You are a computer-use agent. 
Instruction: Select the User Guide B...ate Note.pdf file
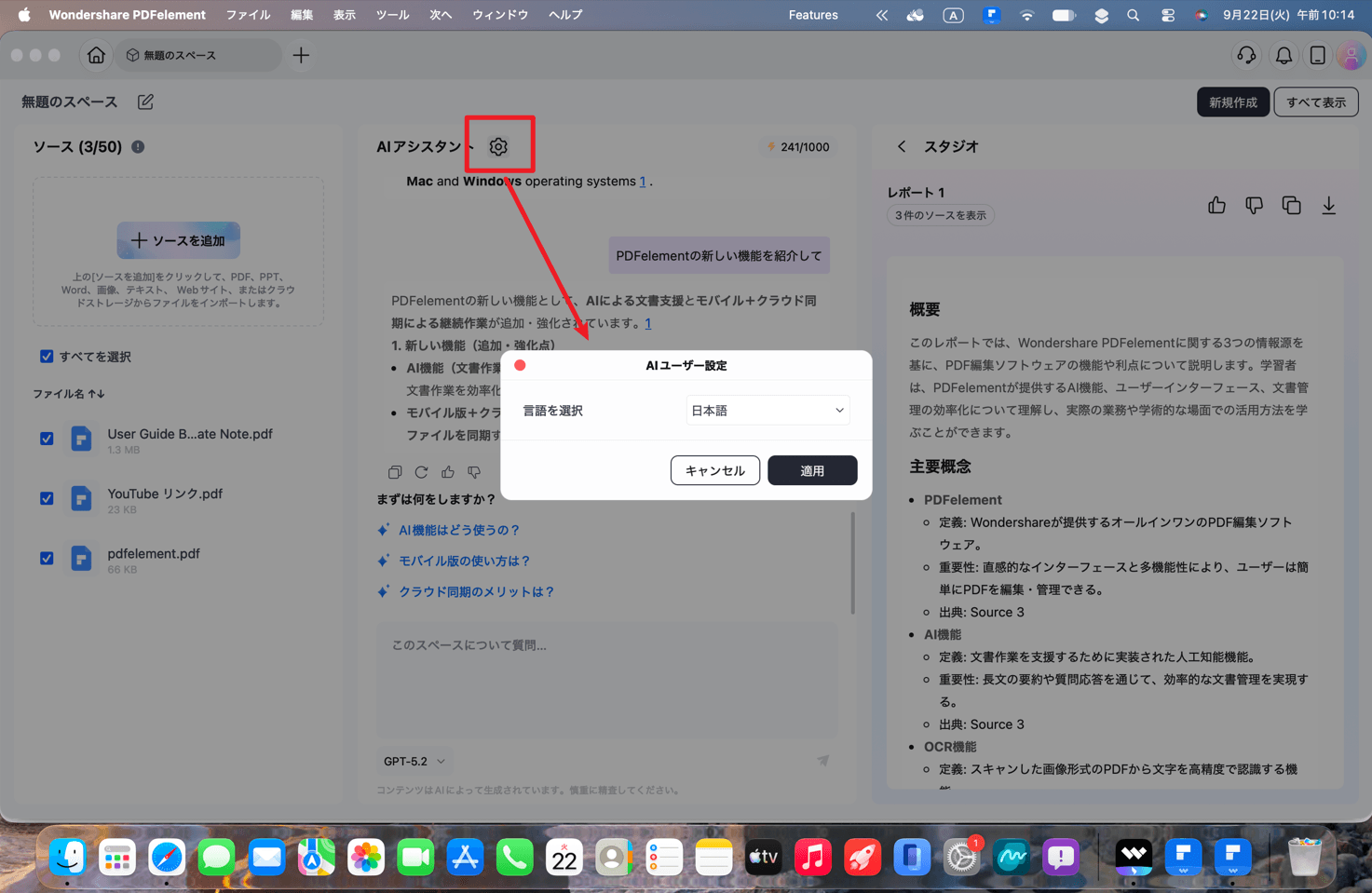(190, 434)
